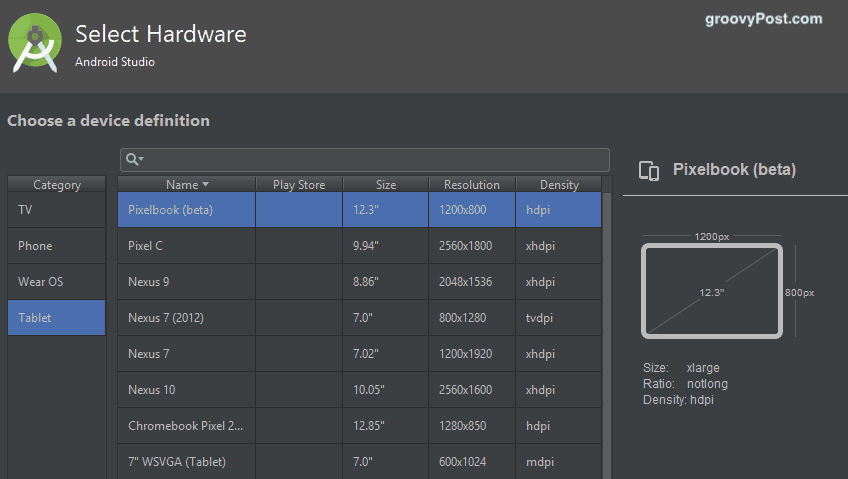Click the 1280x850 resolution cell
The image size is (848, 479).
click(472, 426)
